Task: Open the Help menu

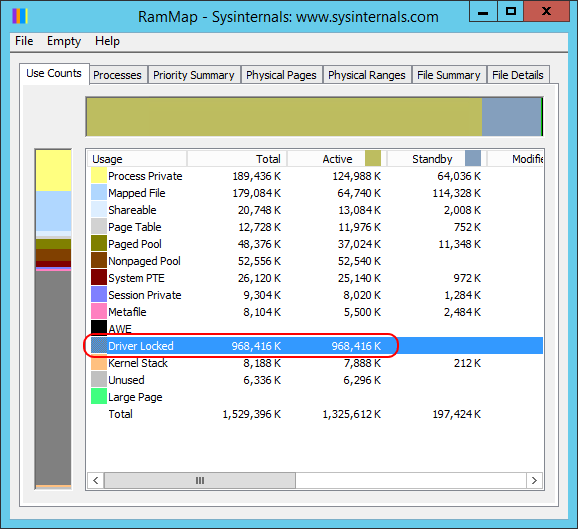Action: (x=107, y=41)
